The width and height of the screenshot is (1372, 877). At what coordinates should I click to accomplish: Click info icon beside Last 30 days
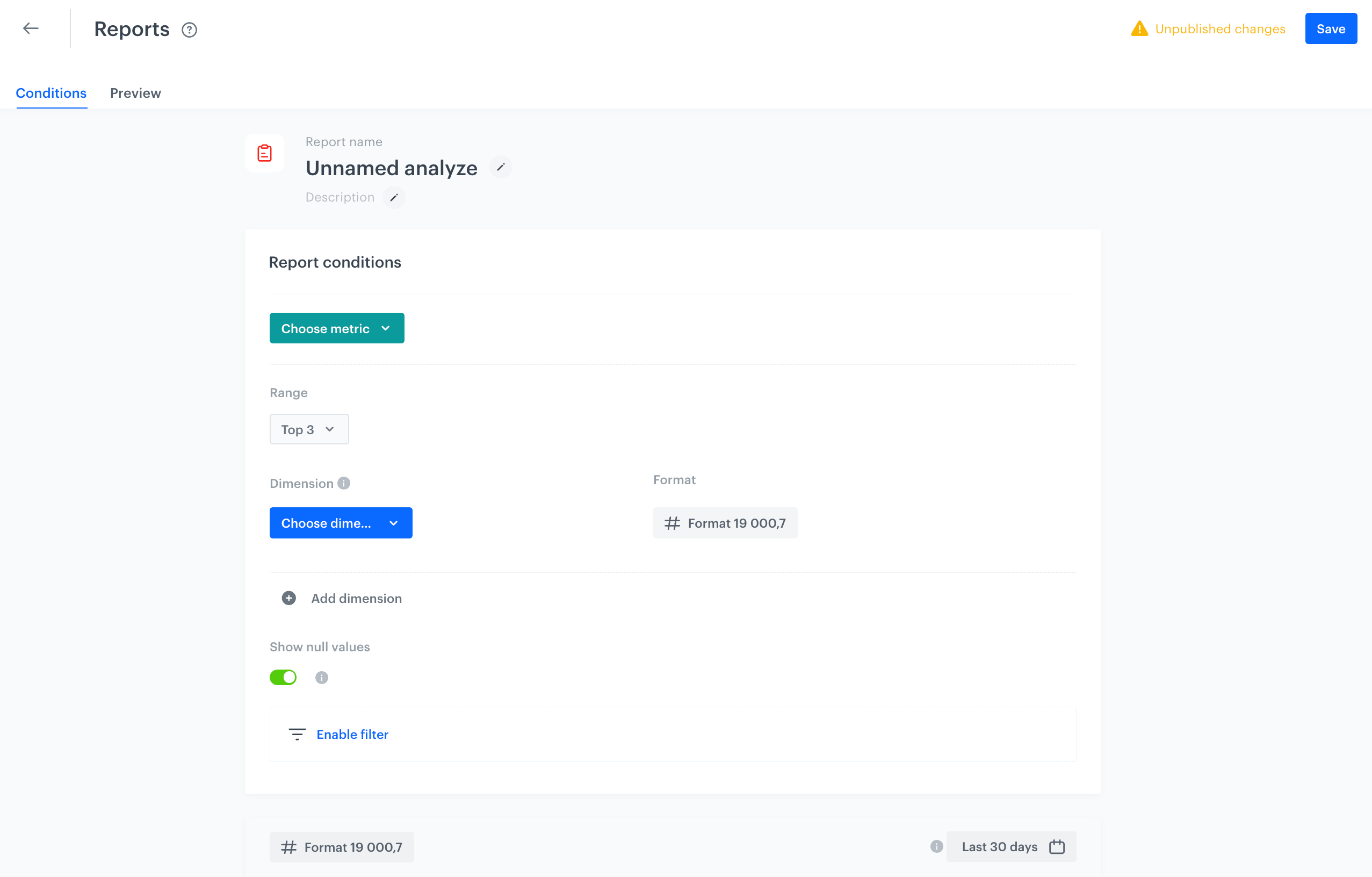[x=936, y=846]
